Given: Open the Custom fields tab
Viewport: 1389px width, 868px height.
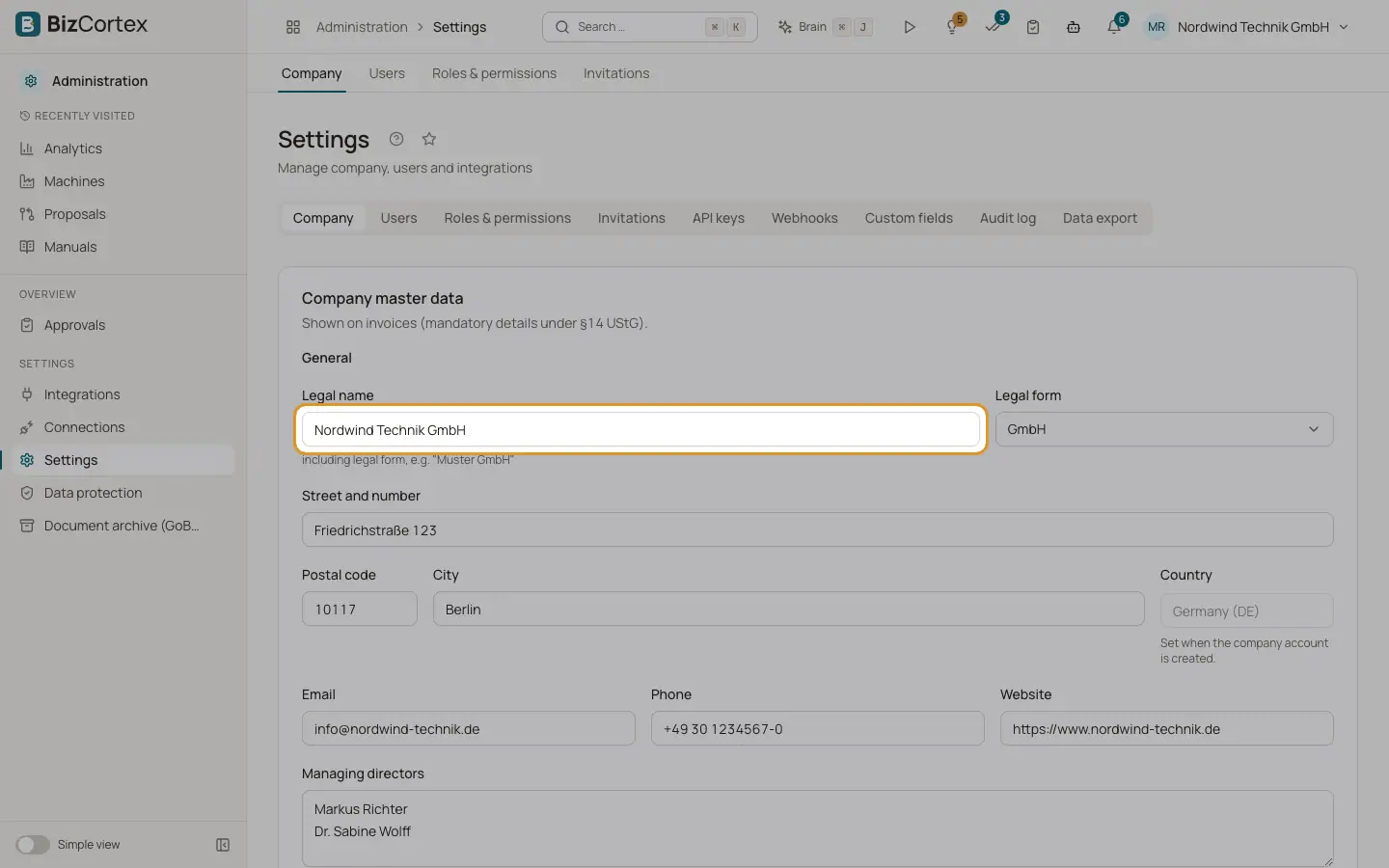Looking at the screenshot, I should (909, 218).
